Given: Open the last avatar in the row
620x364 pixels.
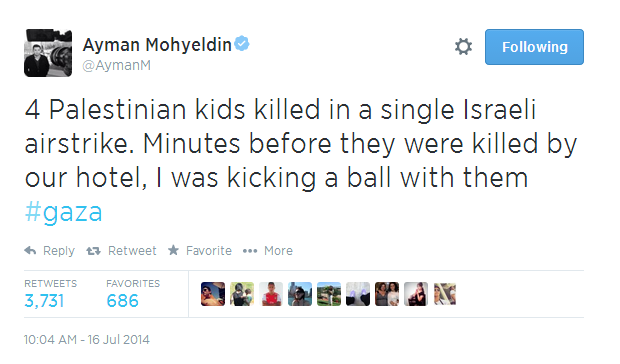Looking at the screenshot, I should tap(445, 294).
